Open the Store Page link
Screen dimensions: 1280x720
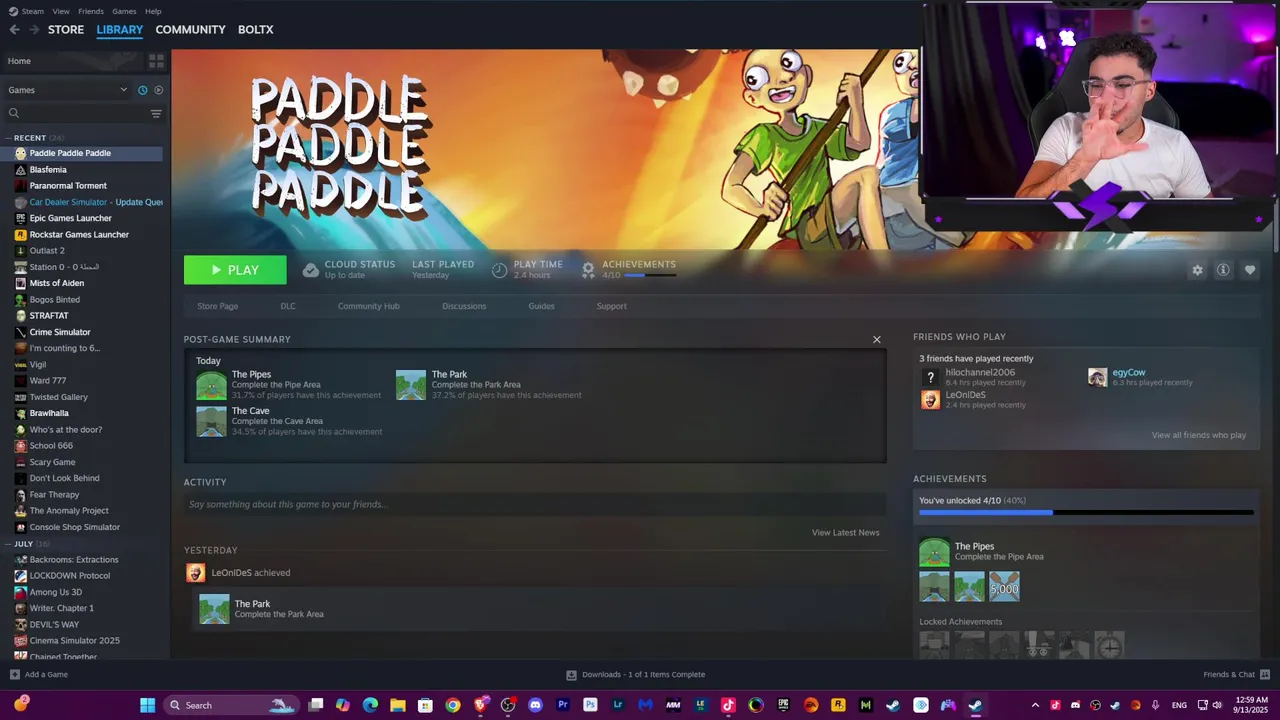coord(217,306)
